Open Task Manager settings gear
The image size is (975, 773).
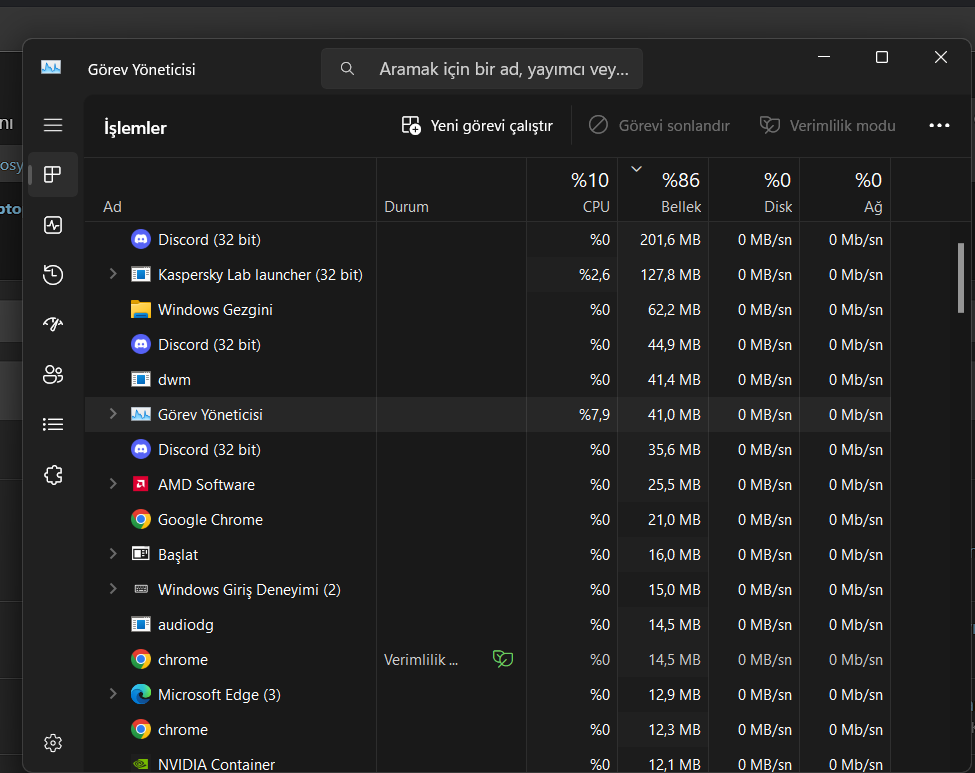point(53,743)
